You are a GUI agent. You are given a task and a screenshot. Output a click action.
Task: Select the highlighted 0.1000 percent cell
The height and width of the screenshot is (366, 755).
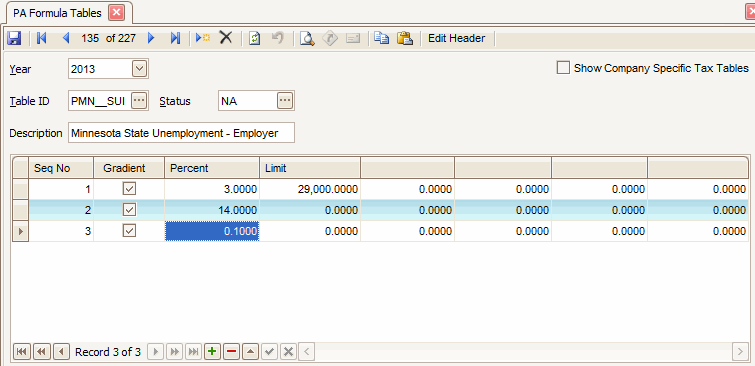click(x=212, y=231)
